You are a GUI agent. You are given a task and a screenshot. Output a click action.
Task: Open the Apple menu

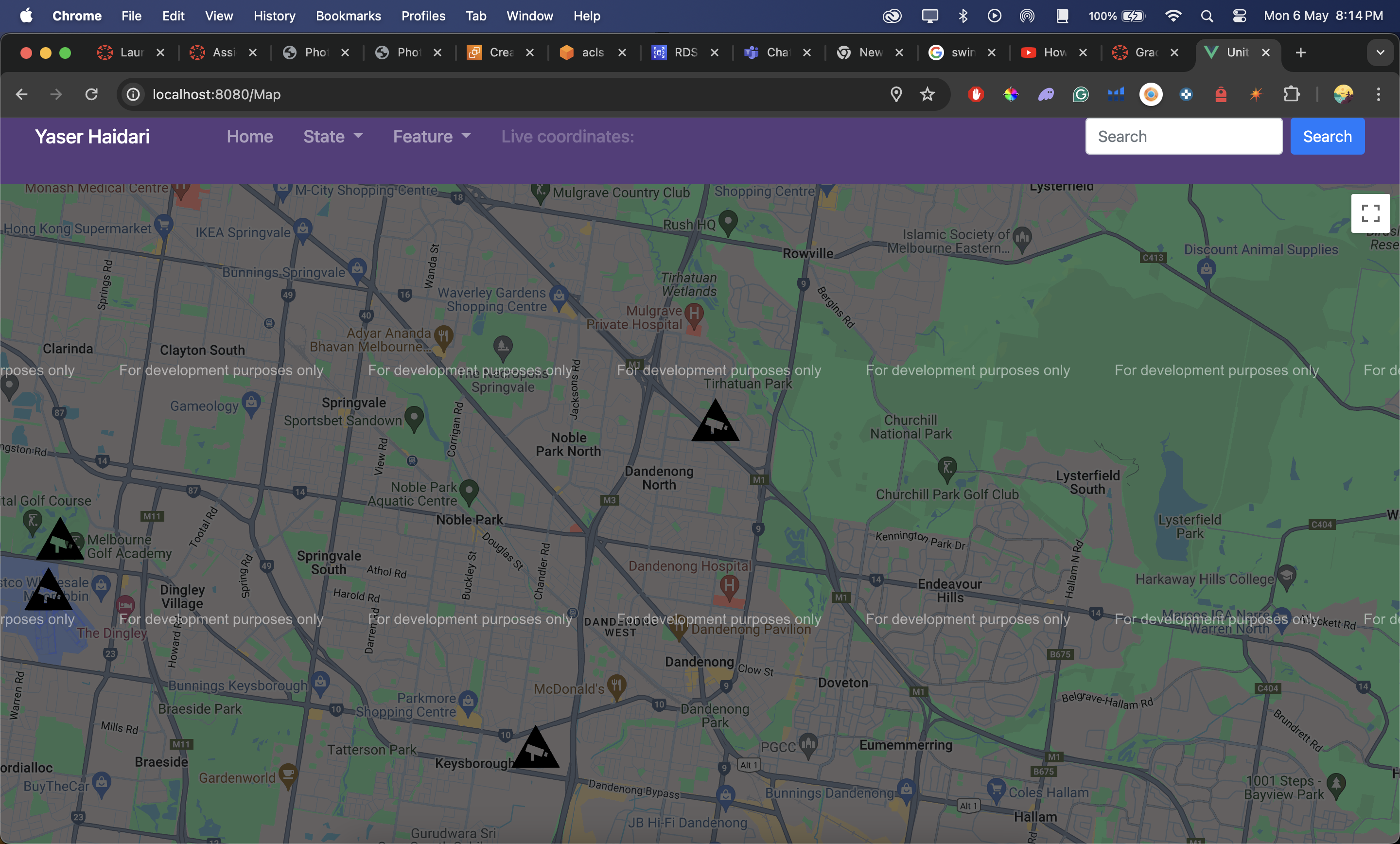(x=26, y=16)
